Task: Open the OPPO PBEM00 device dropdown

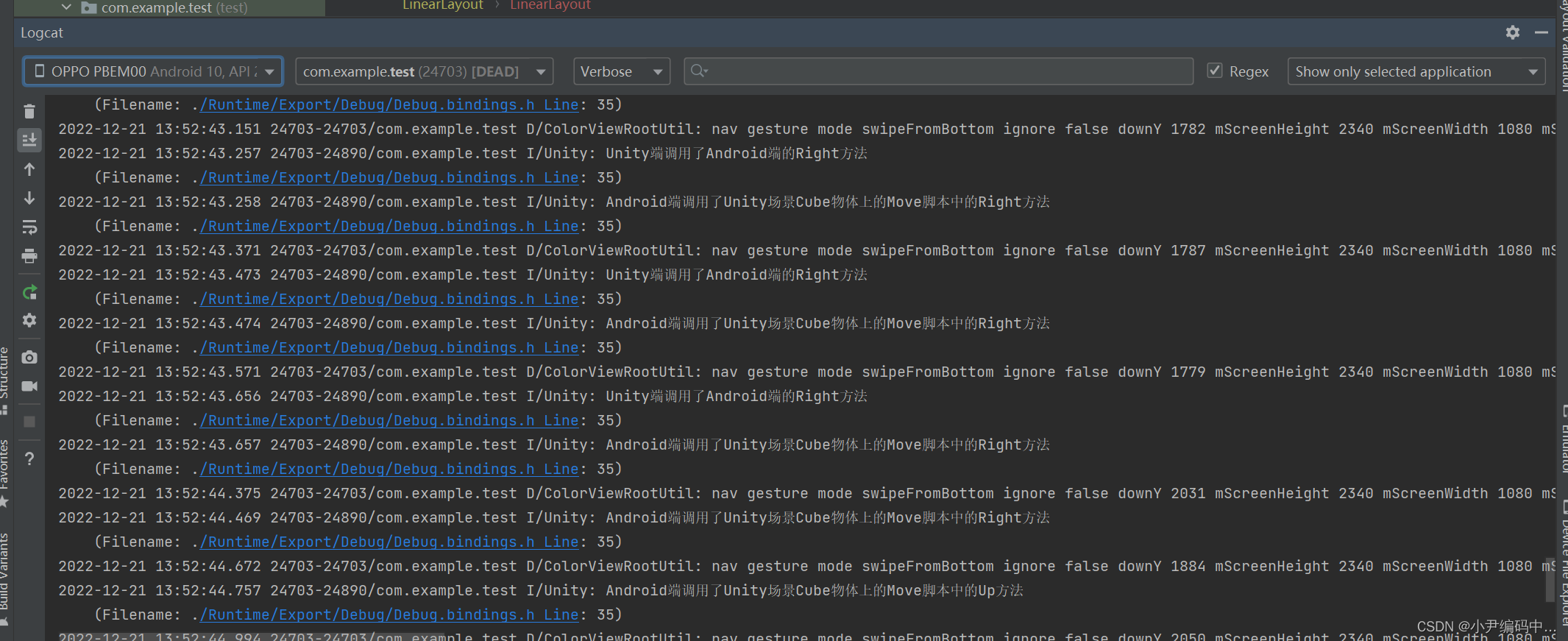Action: coord(153,71)
